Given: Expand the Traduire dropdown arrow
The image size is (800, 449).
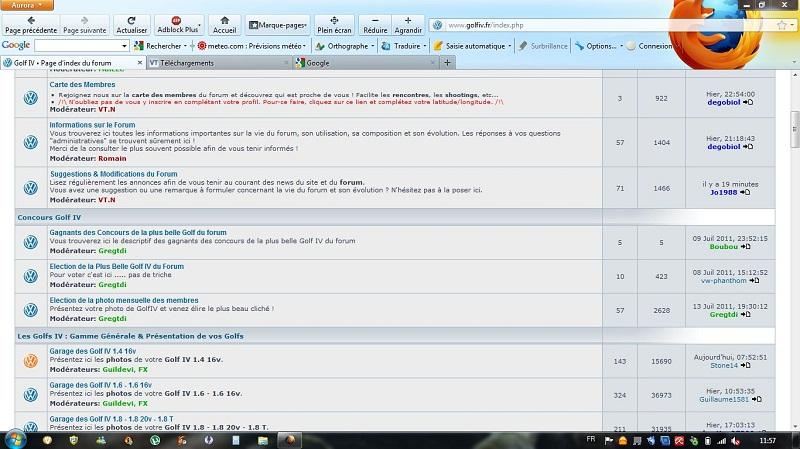Looking at the screenshot, I should pos(424,46).
